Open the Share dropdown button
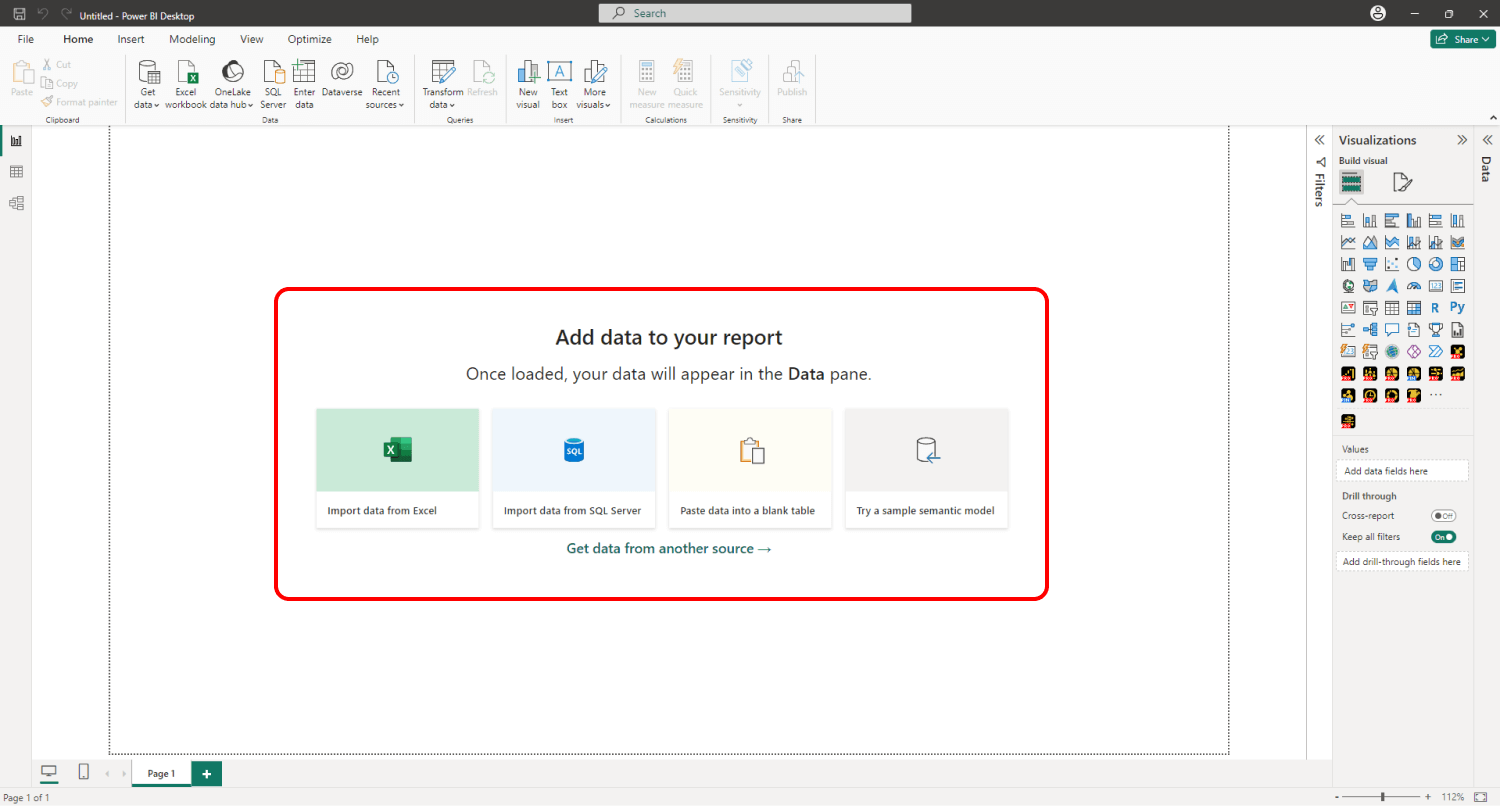The height and width of the screenshot is (806, 1500). tap(1462, 39)
